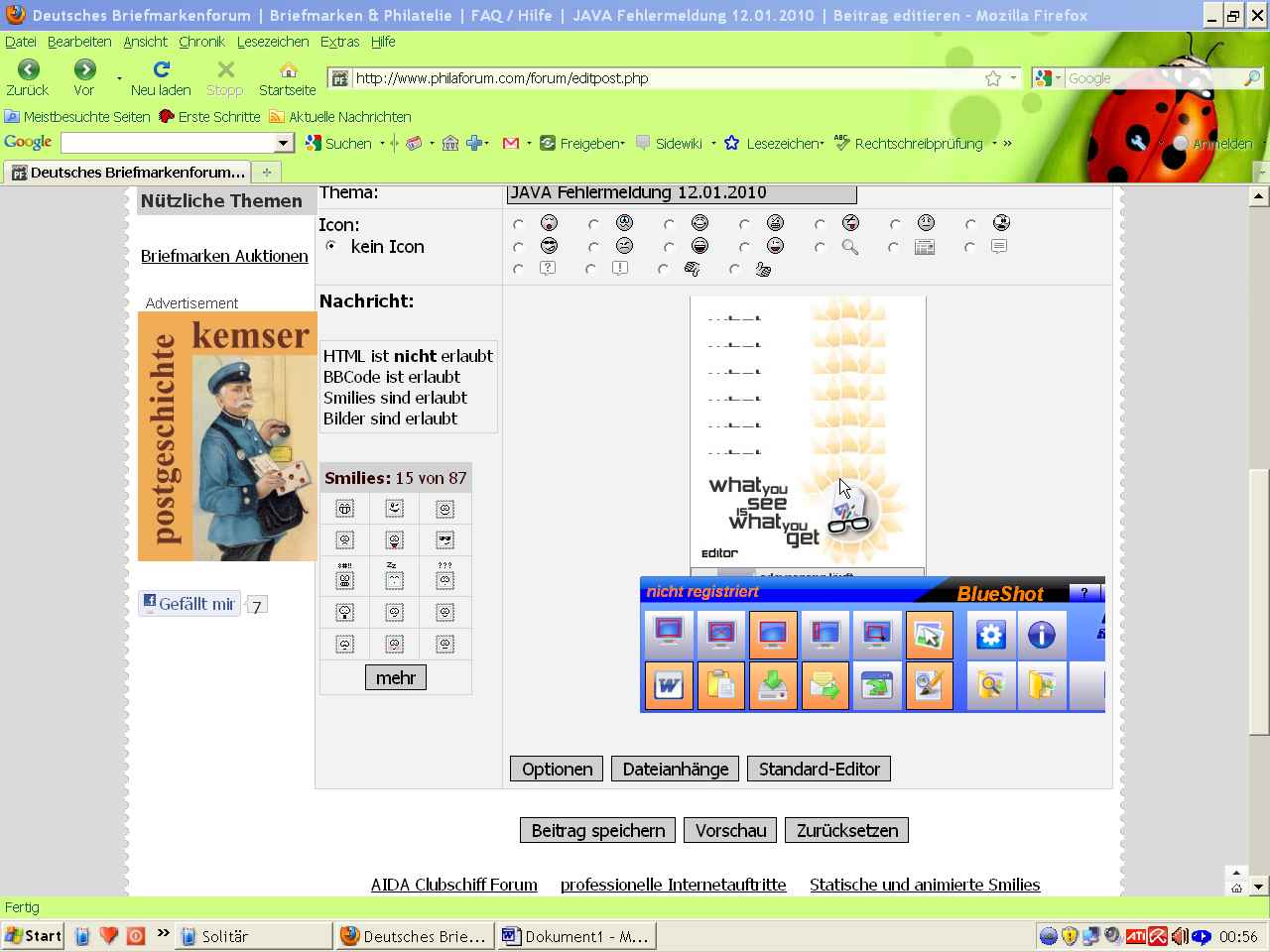The height and width of the screenshot is (952, 1270).
Task: Click the Beitrag speichern button
Action: pos(597,830)
